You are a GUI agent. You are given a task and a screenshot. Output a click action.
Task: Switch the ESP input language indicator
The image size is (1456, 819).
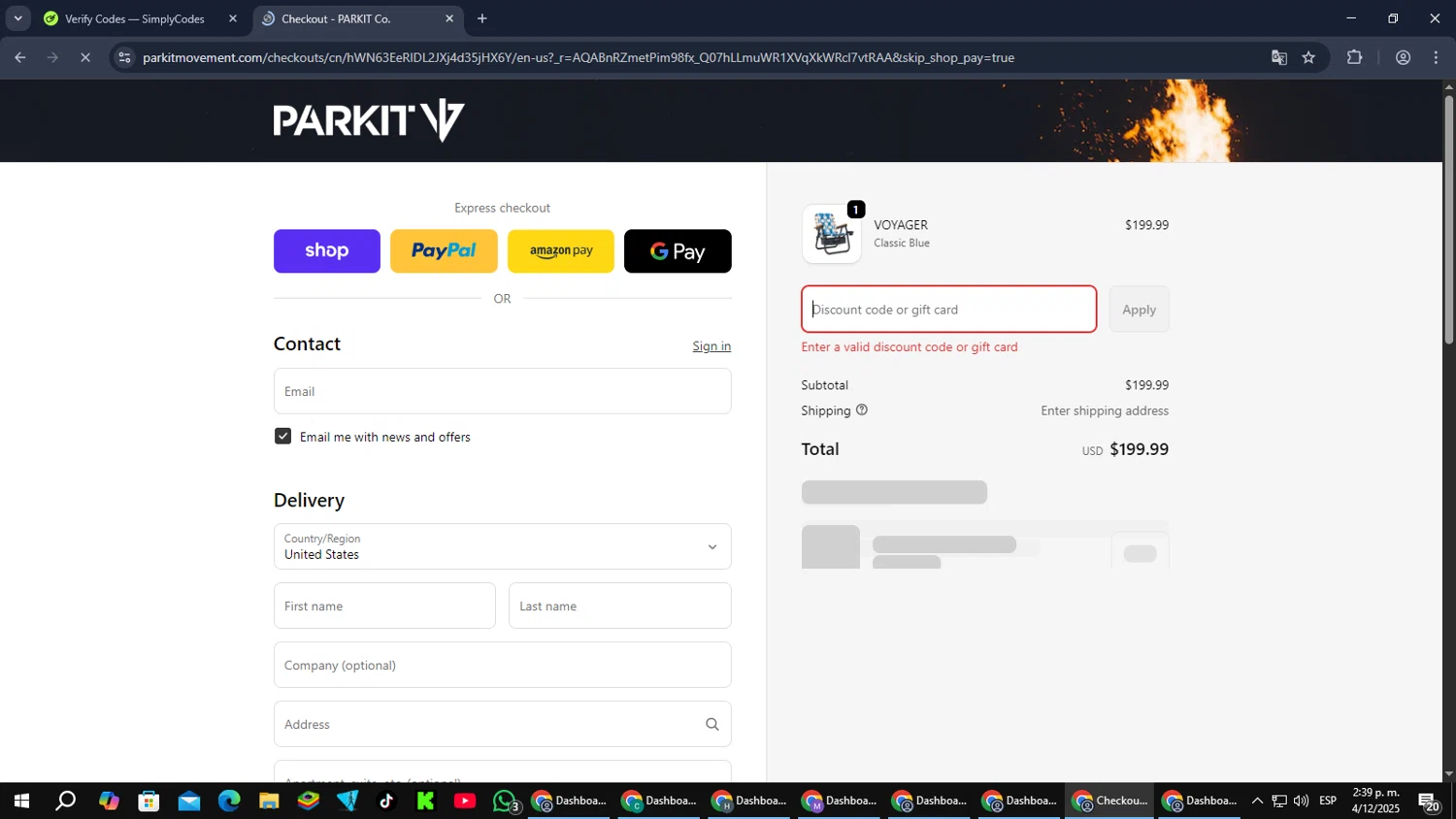pos(1328,801)
